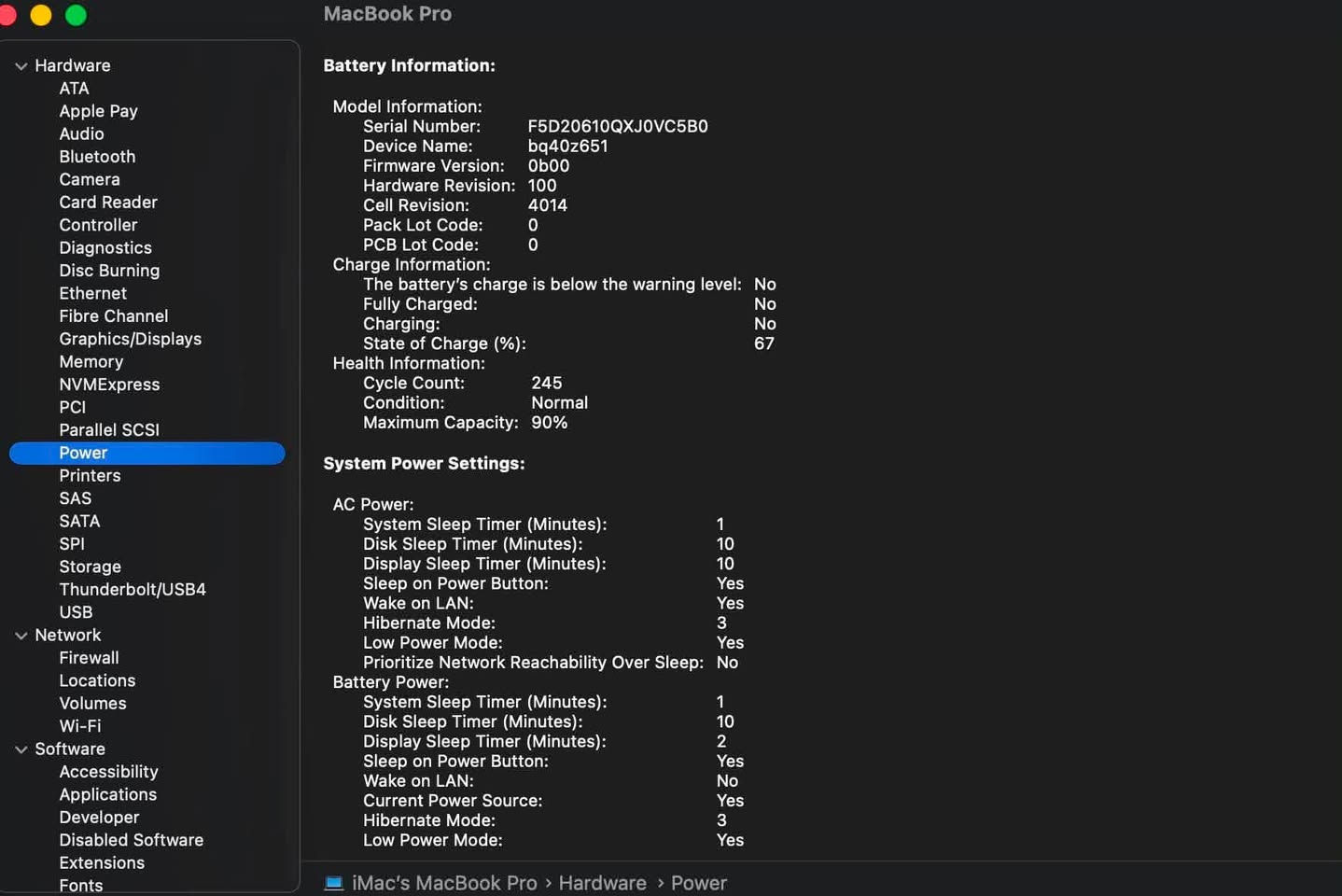Image resolution: width=1342 pixels, height=896 pixels.
Task: Open the Controller entry
Action: pos(98,225)
